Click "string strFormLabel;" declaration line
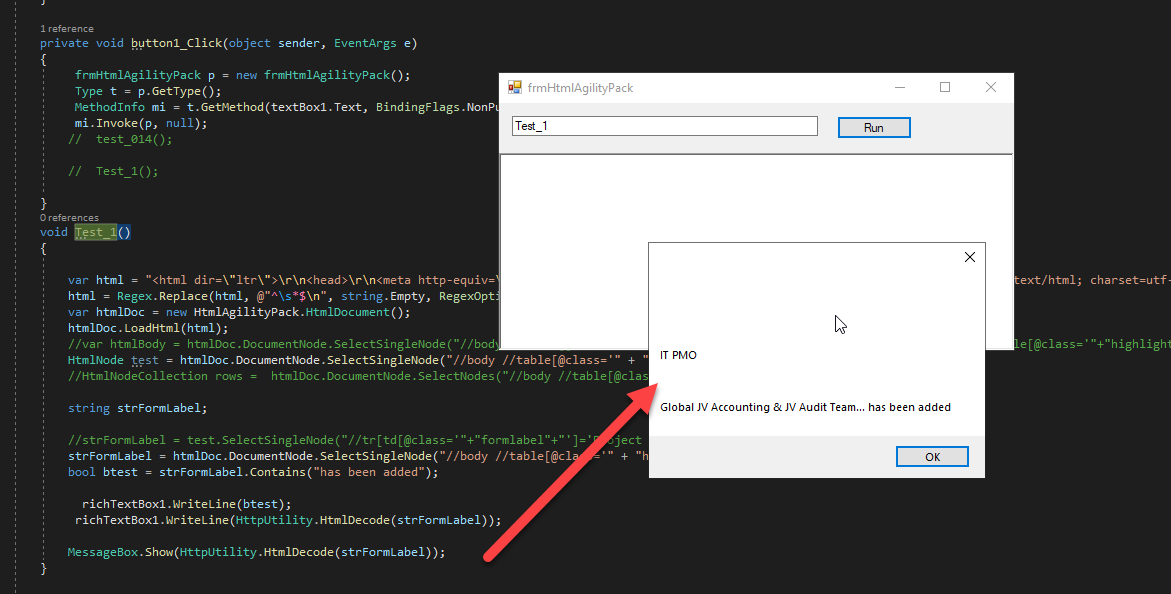The image size is (1171, 594). point(137,408)
